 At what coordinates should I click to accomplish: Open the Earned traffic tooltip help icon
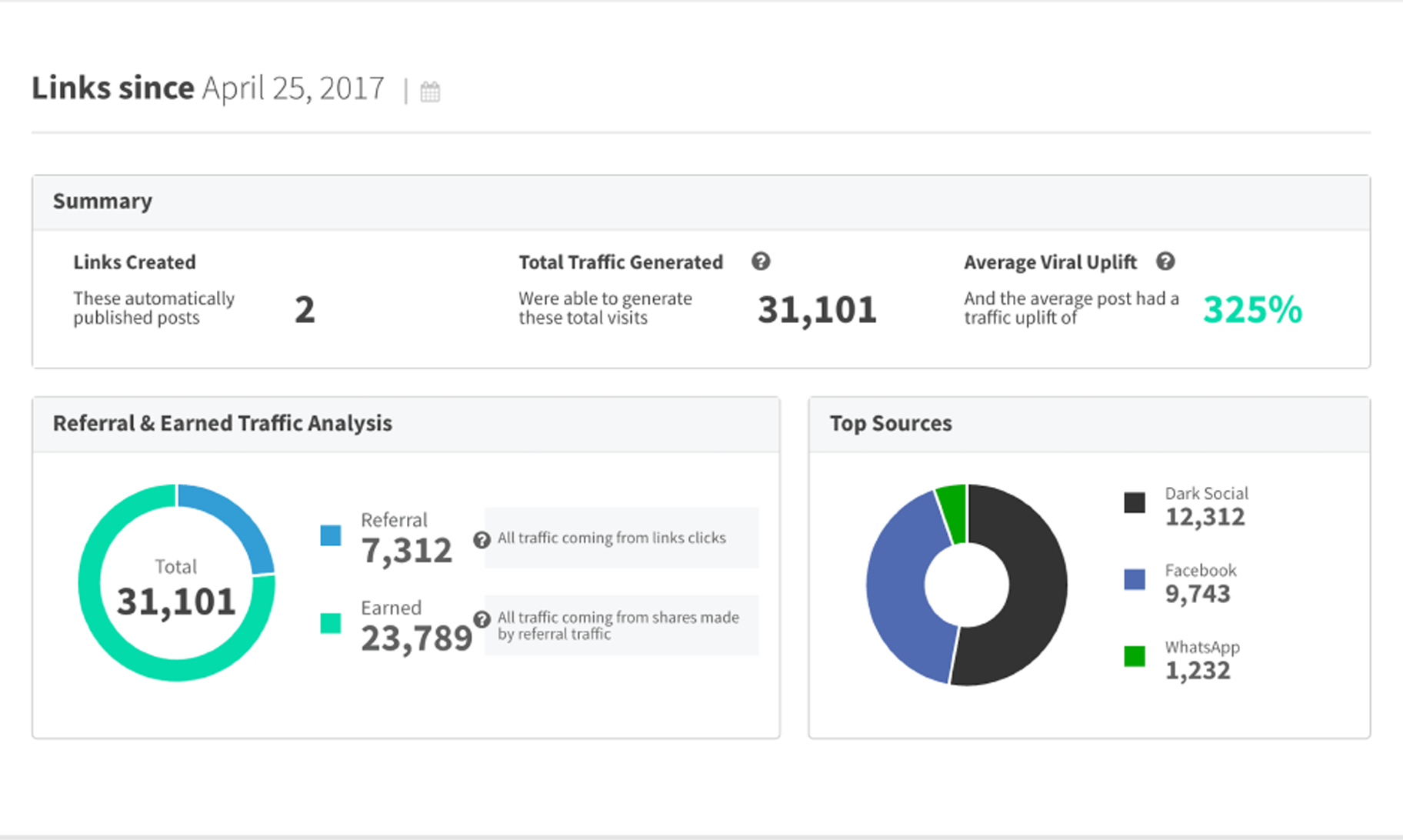482,618
